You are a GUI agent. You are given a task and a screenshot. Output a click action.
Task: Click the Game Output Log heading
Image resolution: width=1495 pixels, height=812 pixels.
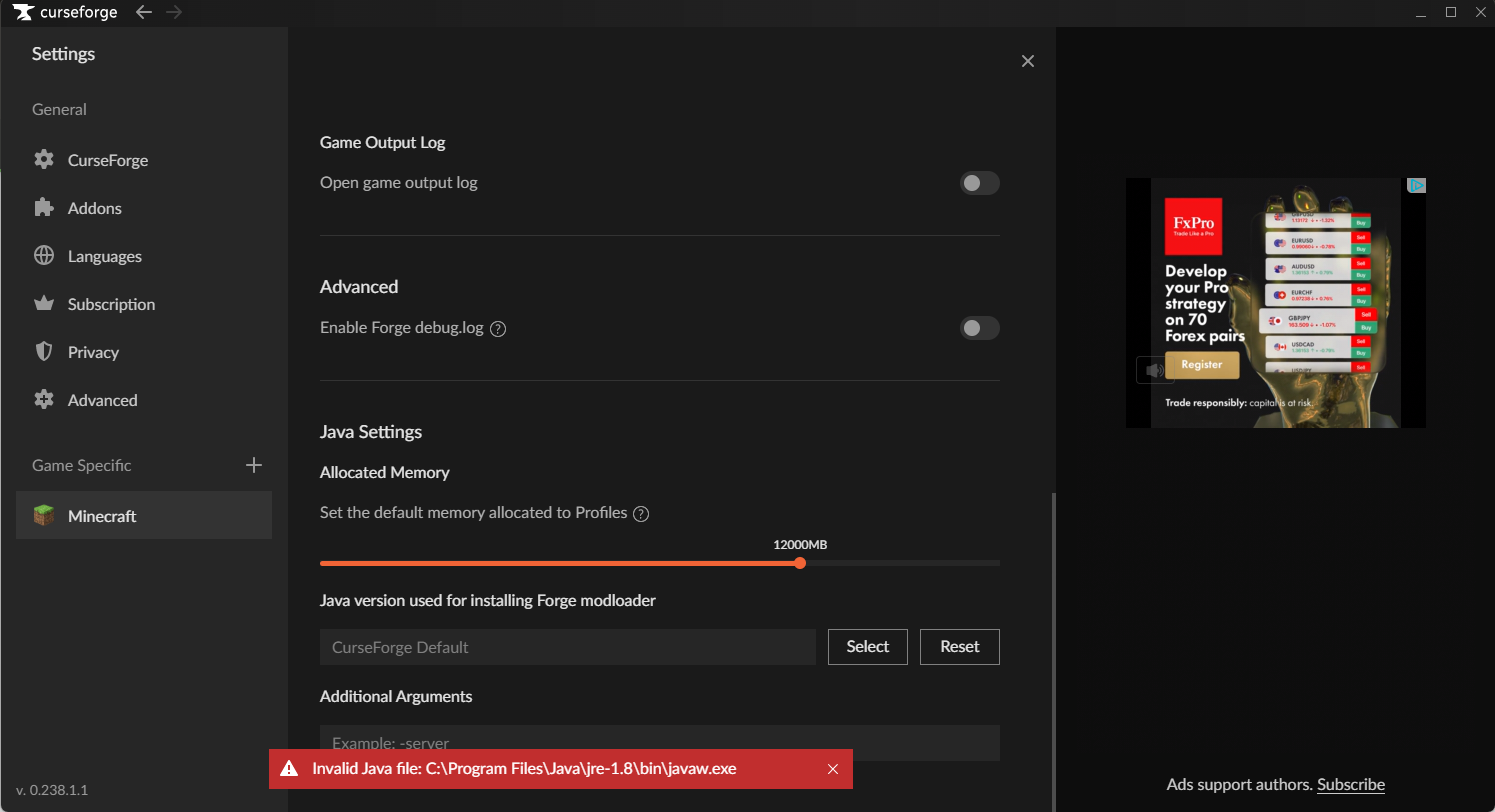click(x=383, y=143)
